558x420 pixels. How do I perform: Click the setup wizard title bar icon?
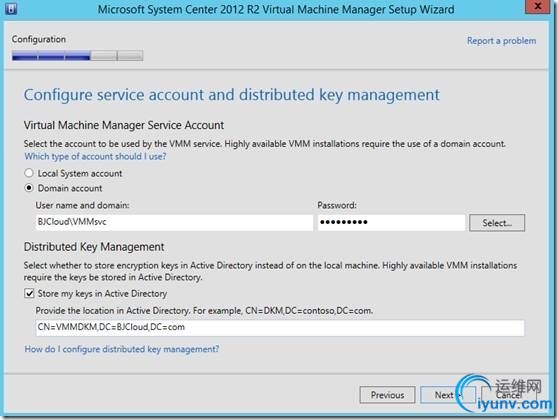10,8
